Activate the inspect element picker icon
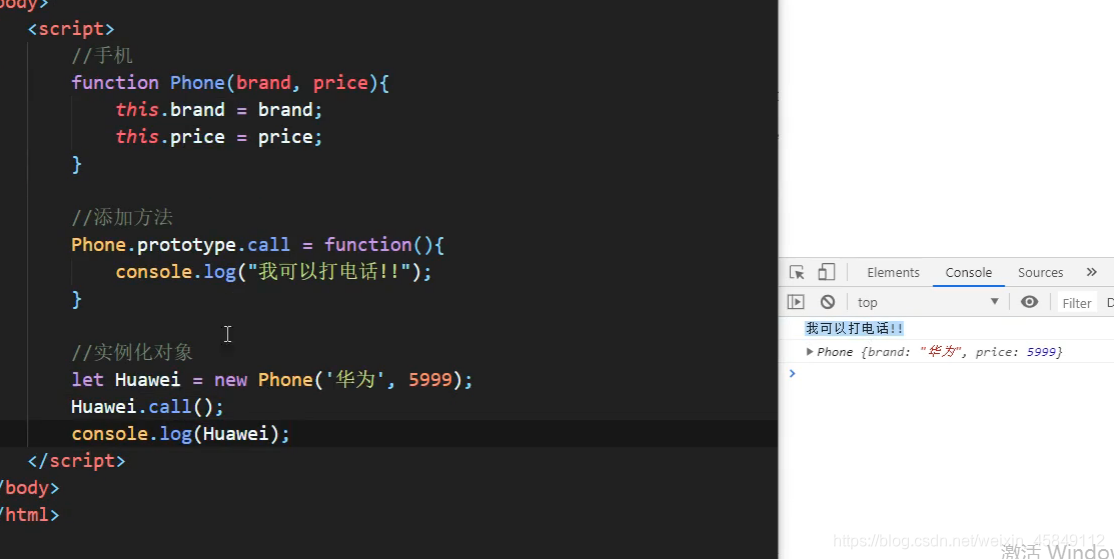The image size is (1114, 559). [x=796, y=272]
